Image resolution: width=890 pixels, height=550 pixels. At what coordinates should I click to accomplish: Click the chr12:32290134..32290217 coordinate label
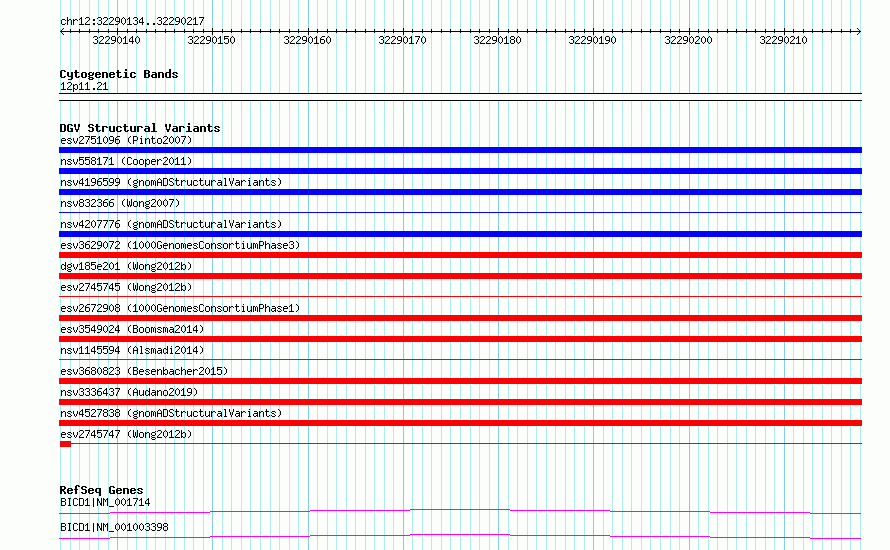[x=132, y=22]
